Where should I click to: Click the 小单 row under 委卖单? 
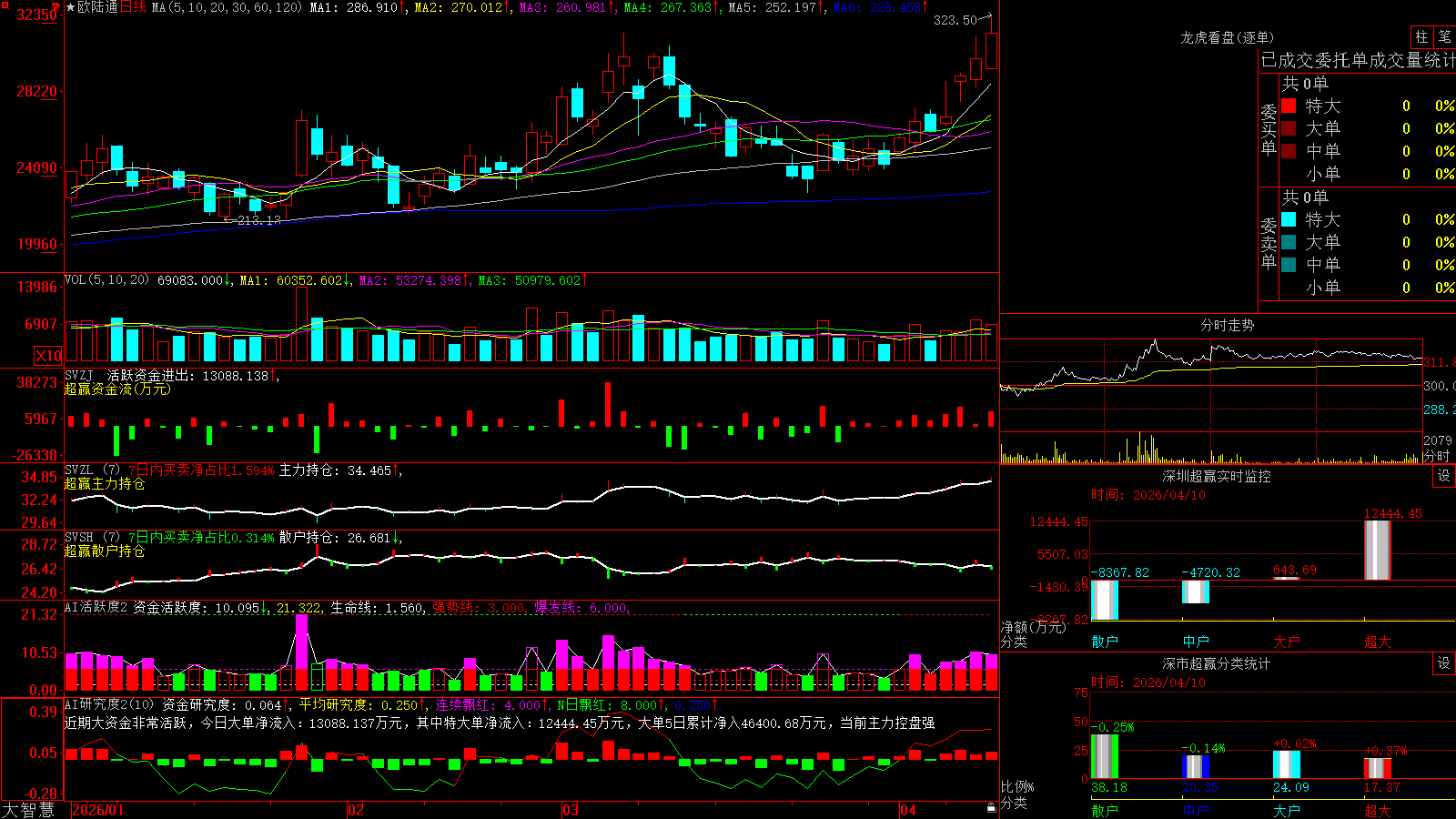coord(1369,288)
